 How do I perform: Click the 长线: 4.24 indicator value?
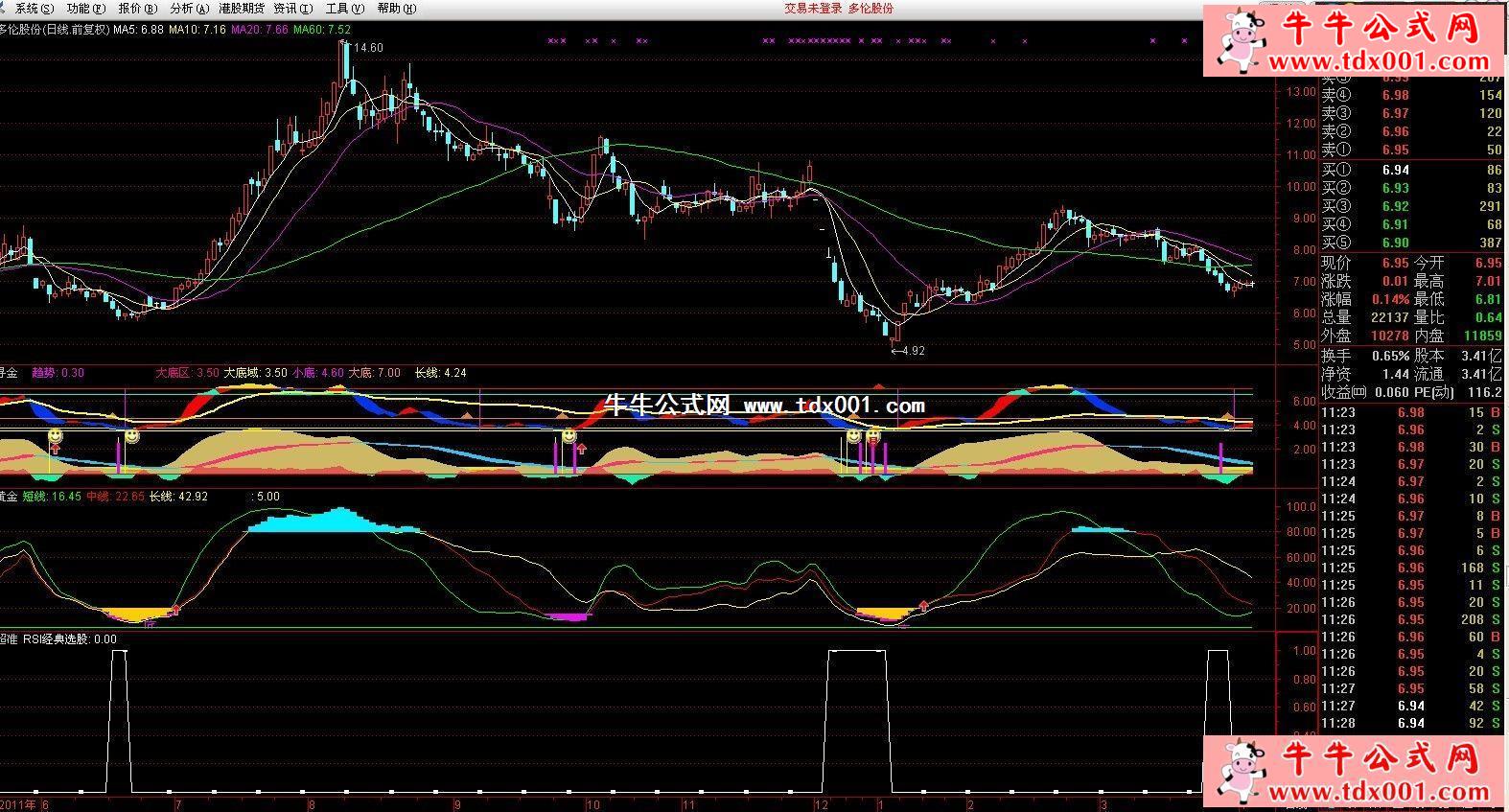[440, 373]
